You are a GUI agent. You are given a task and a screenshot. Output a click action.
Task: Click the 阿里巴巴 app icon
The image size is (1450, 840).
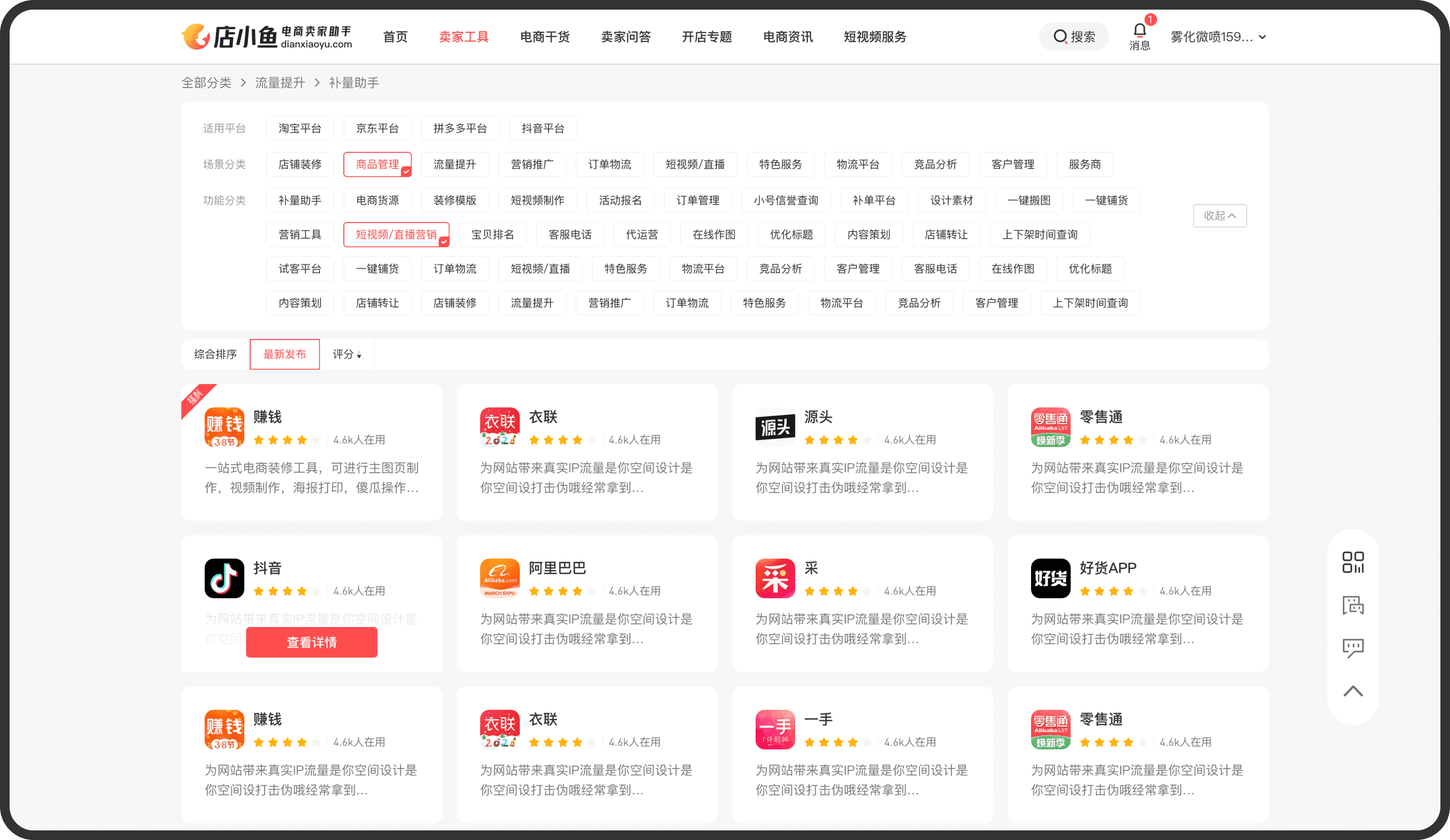click(500, 578)
